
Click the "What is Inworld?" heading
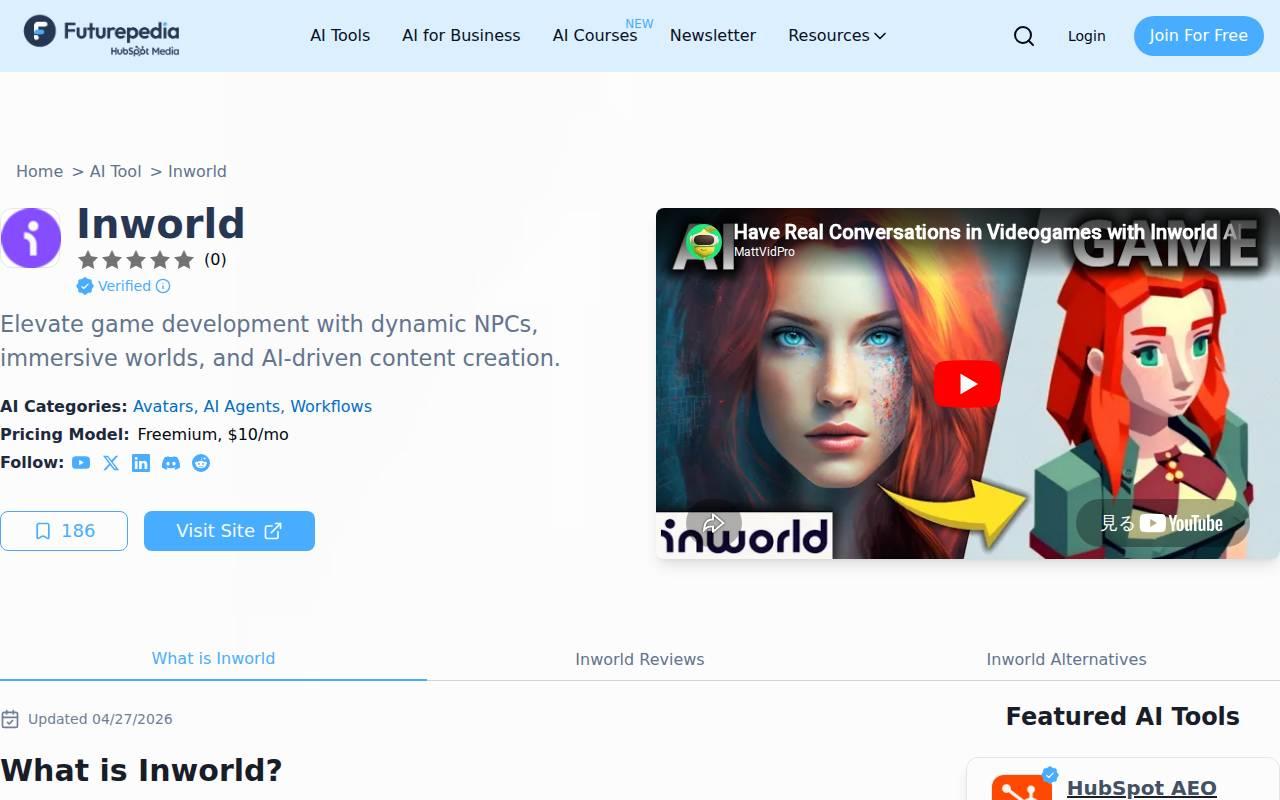(142, 771)
